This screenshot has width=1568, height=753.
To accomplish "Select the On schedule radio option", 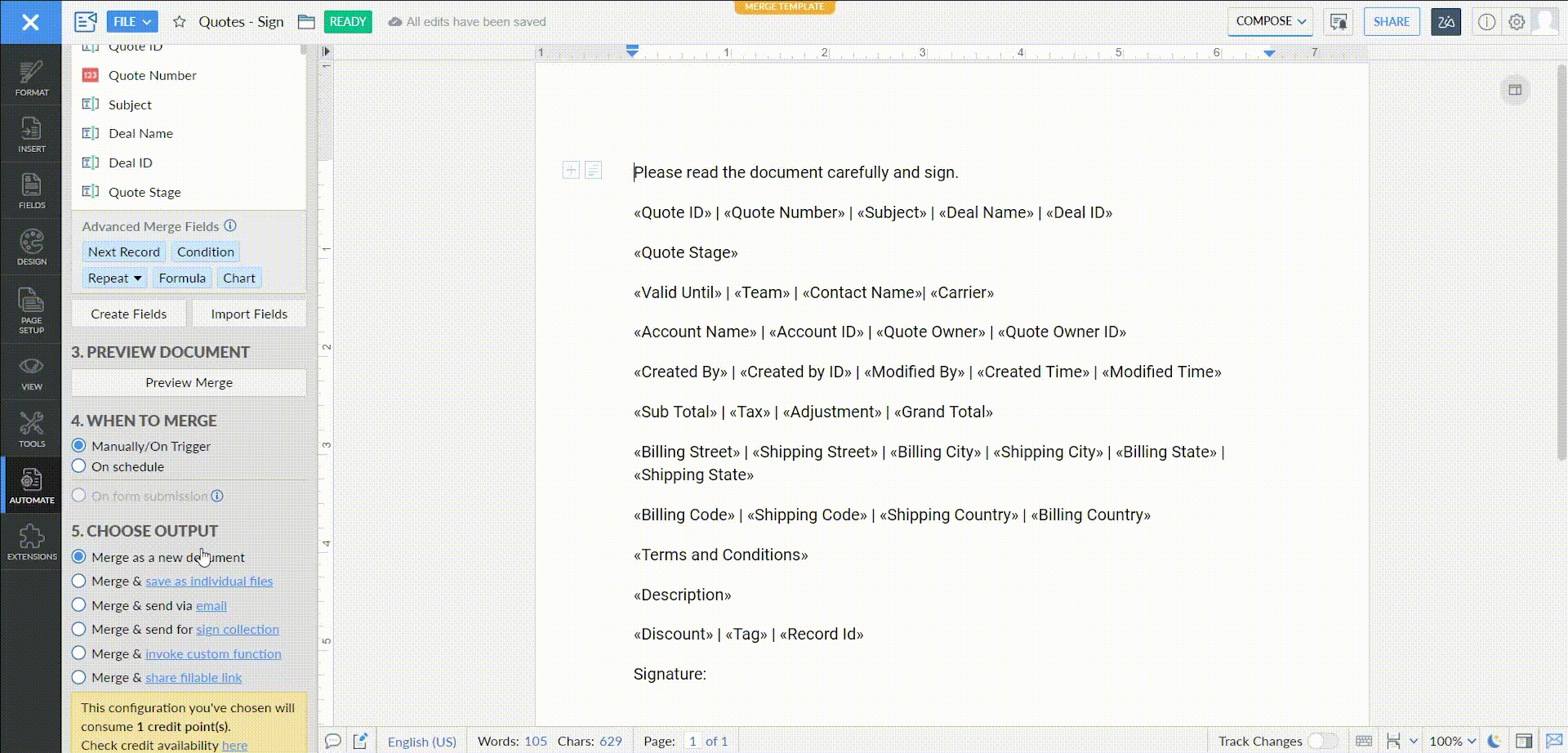I will point(79,466).
